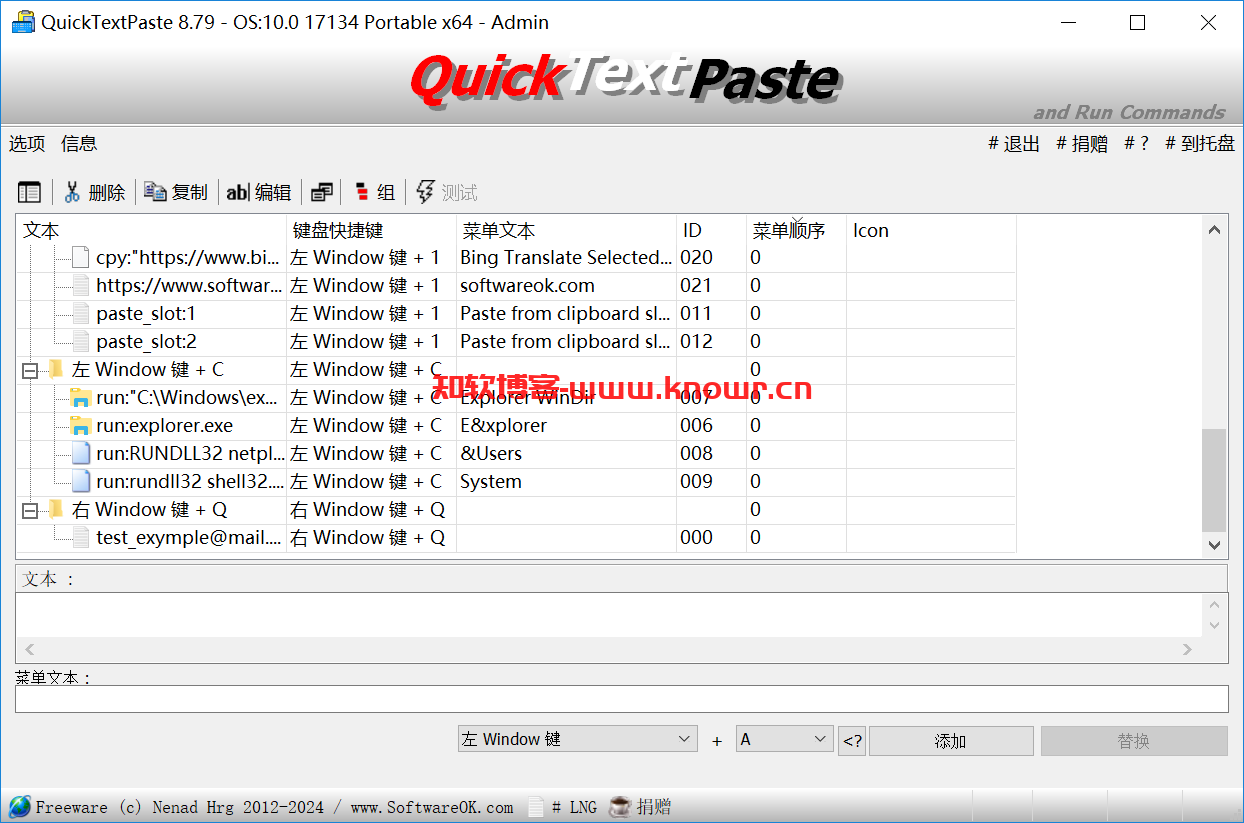Click the page icon beside cpy:"https://www.bi...
1244x823 pixels.
[x=81, y=257]
